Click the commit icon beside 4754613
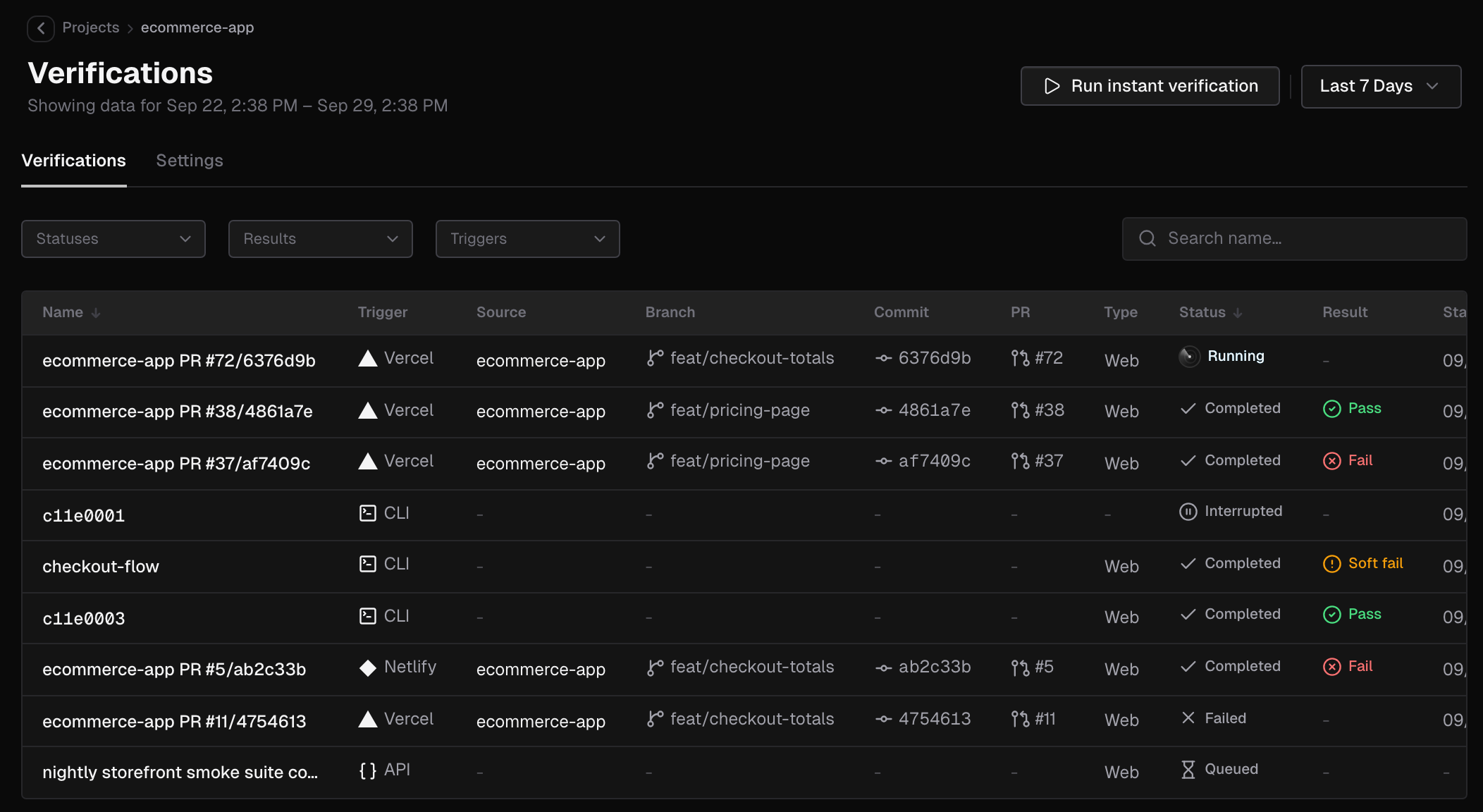 click(883, 719)
